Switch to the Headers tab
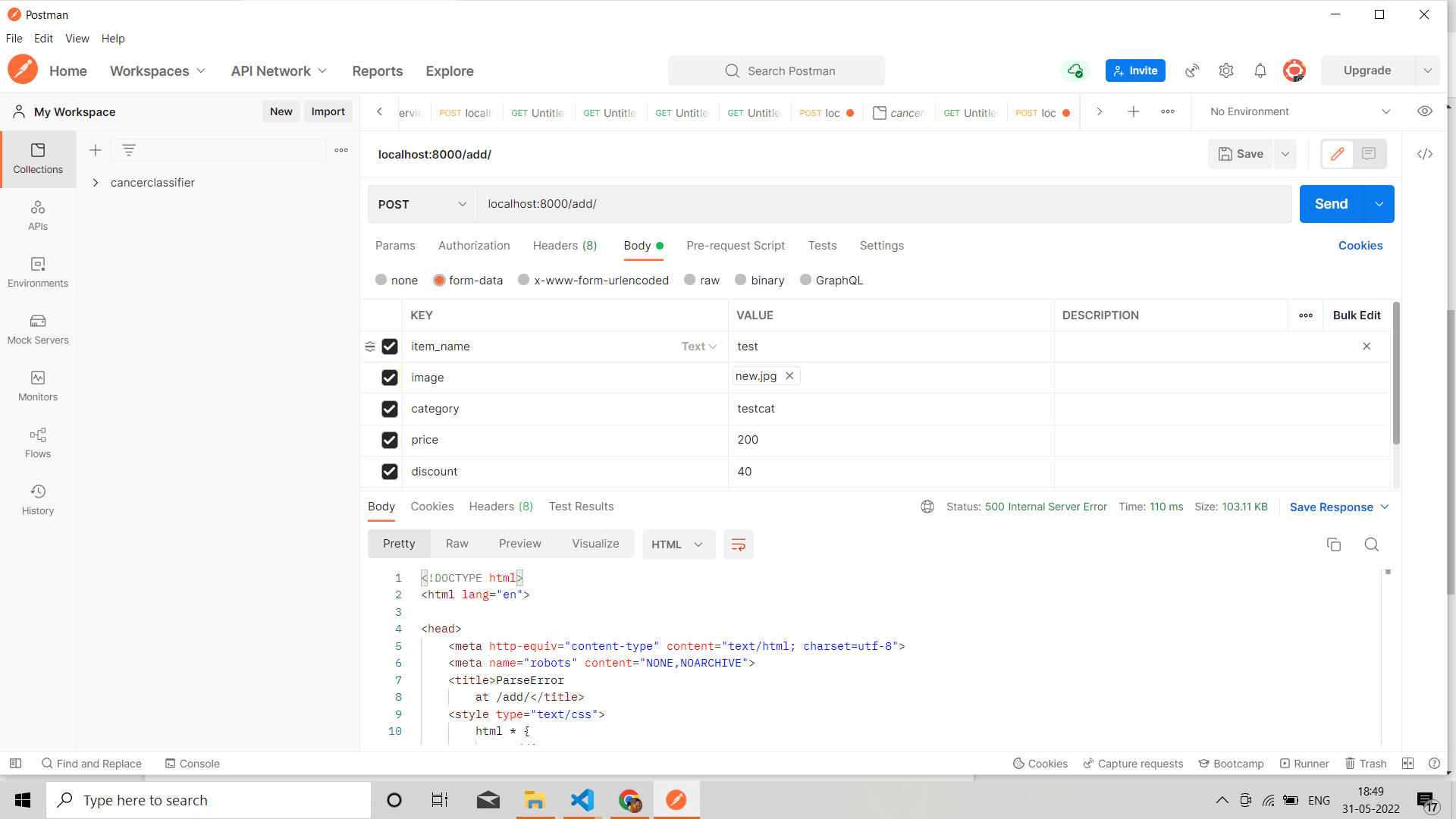The image size is (1456, 819). point(565,245)
